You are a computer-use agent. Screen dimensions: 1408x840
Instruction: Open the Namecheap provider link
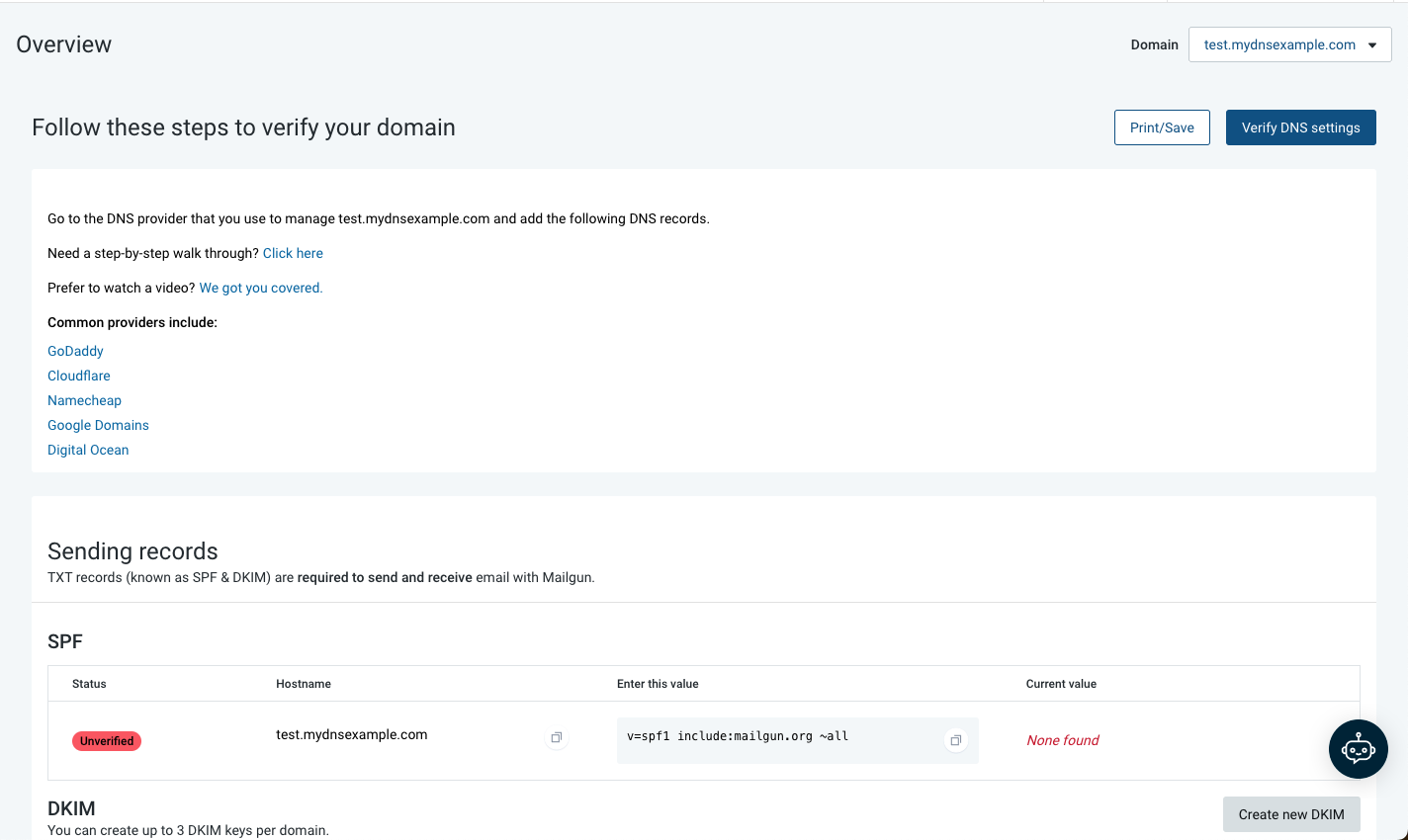[x=84, y=400]
